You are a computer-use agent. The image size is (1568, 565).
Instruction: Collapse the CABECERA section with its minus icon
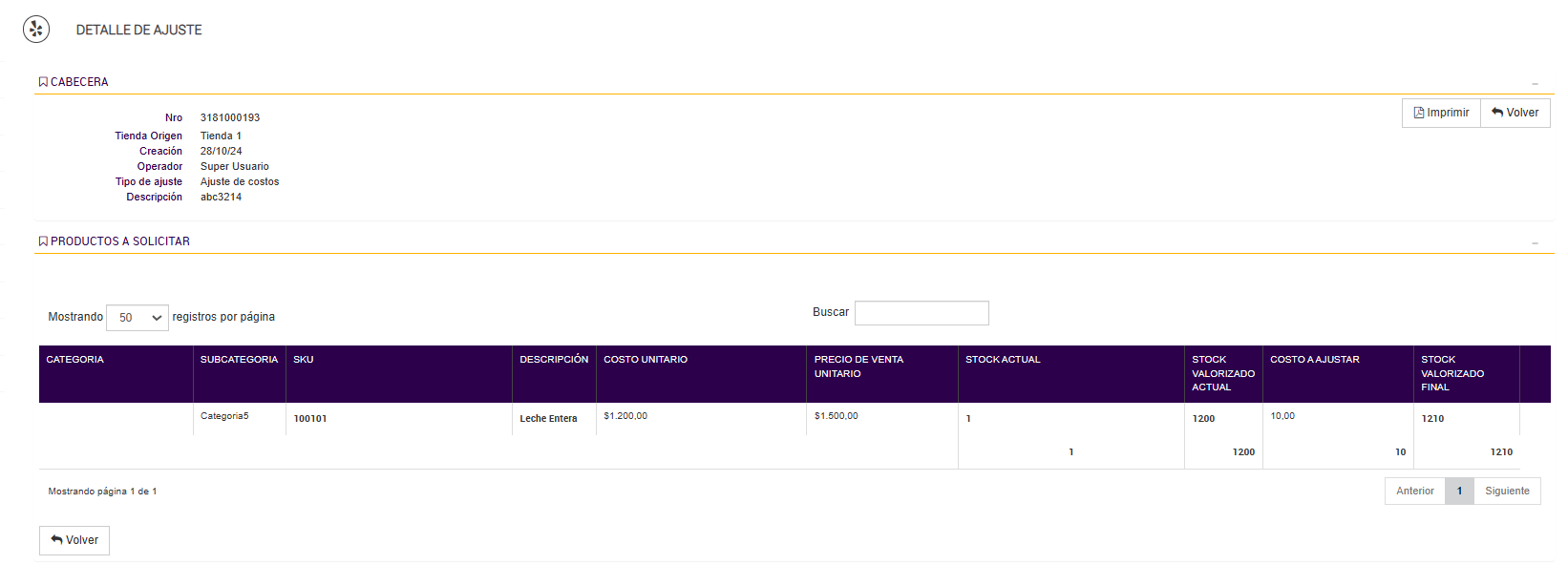(x=1535, y=84)
